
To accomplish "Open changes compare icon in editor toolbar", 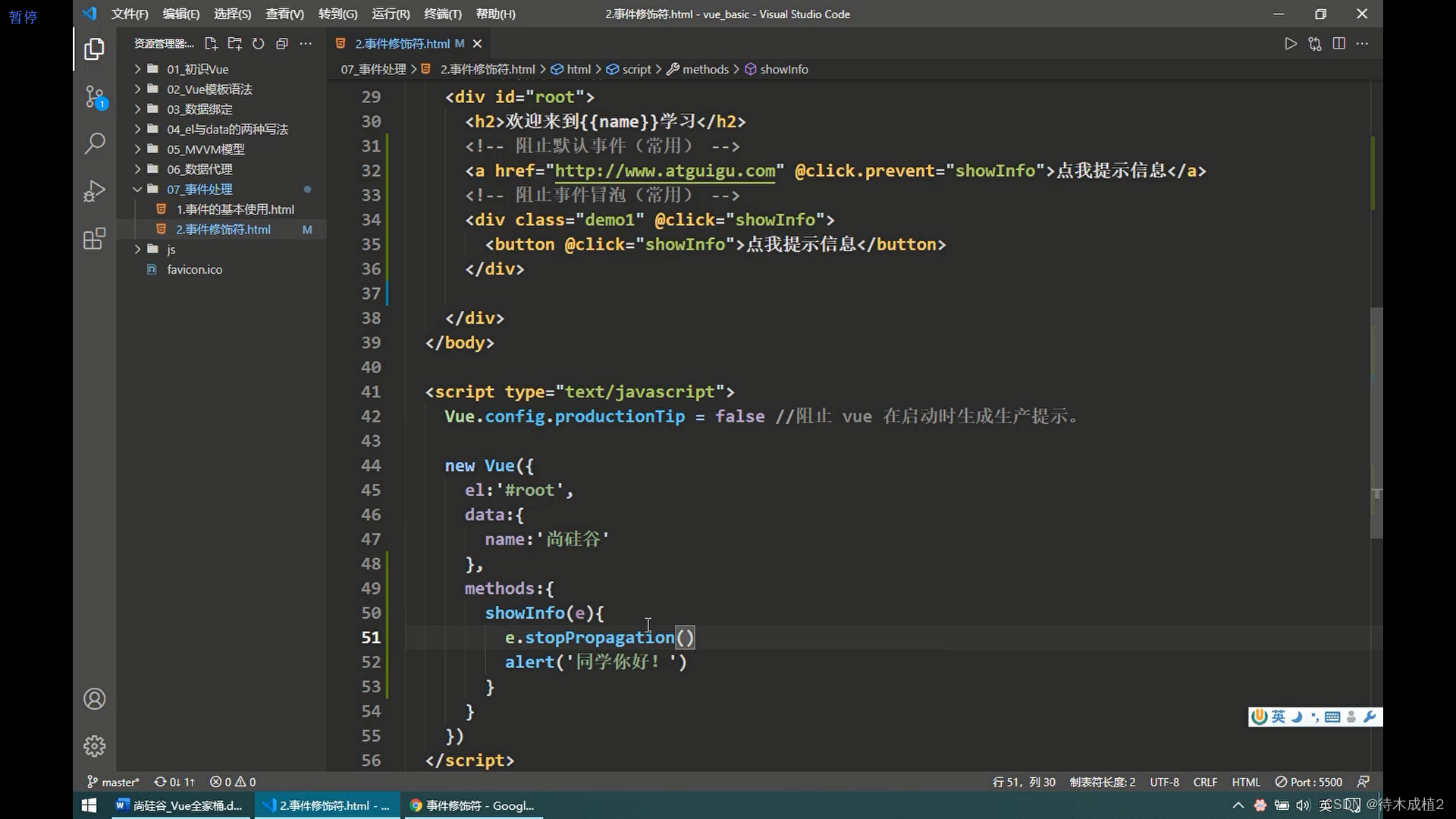I will (x=1314, y=44).
